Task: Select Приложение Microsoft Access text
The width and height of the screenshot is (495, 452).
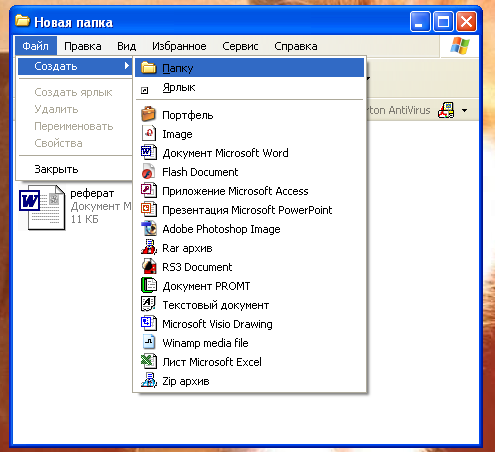Action: point(235,191)
